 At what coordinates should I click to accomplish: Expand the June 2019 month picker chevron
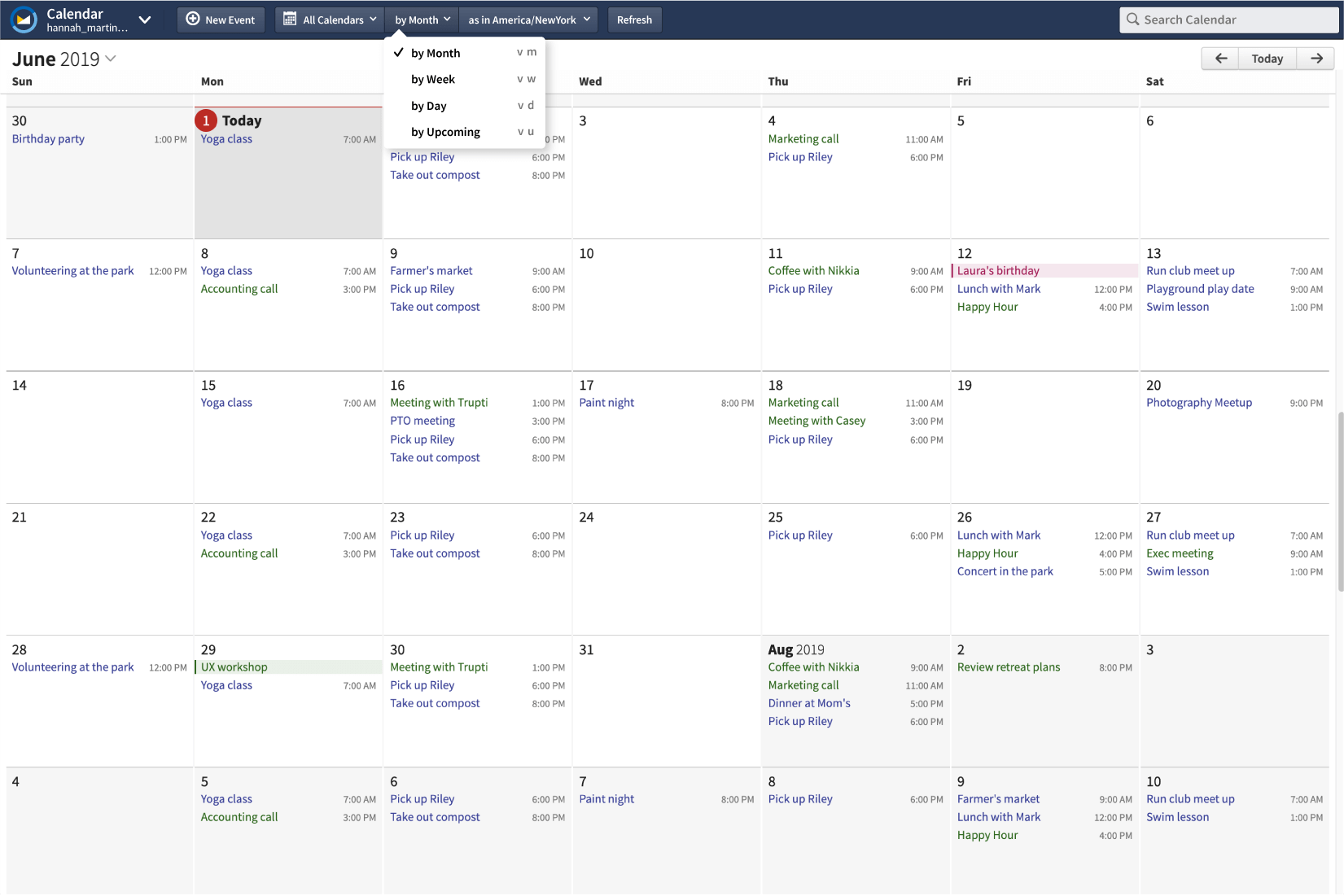(111, 59)
